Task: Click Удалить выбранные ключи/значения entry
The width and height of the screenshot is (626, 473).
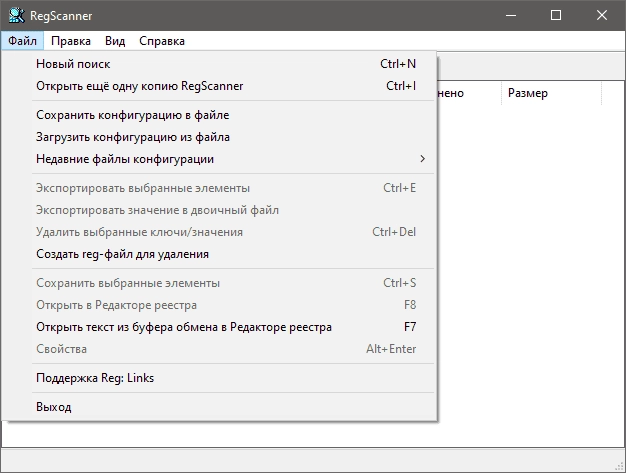Action: [x=218, y=232]
